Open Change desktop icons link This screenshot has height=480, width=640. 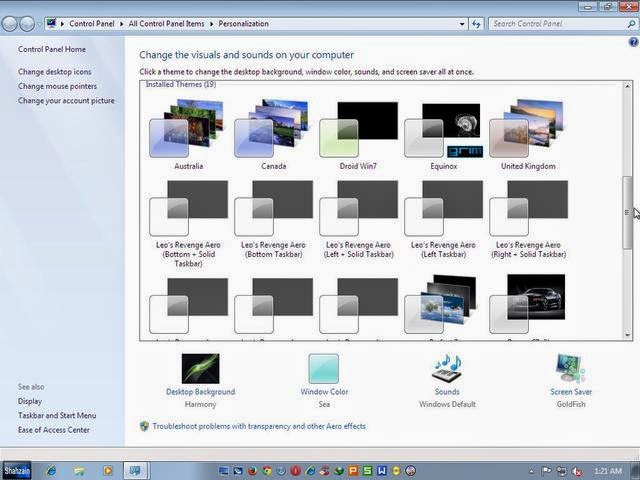[x=55, y=72]
